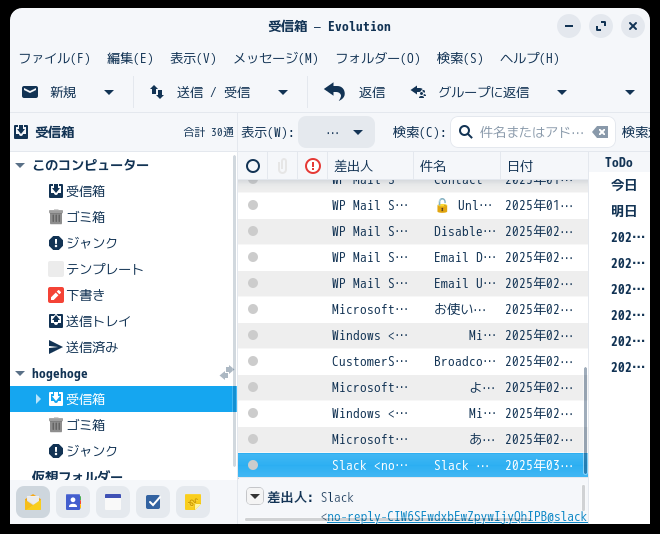Viewport: 660px width, 534px height.
Task: Toggle read status of Disable… message
Action: coord(253,231)
